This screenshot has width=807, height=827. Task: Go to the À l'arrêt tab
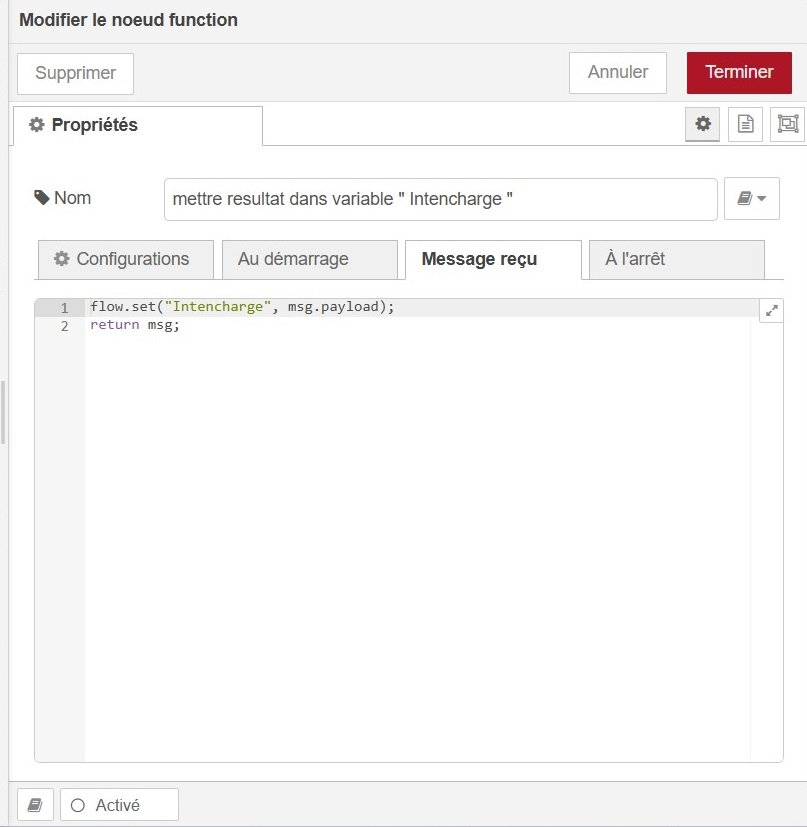click(676, 259)
